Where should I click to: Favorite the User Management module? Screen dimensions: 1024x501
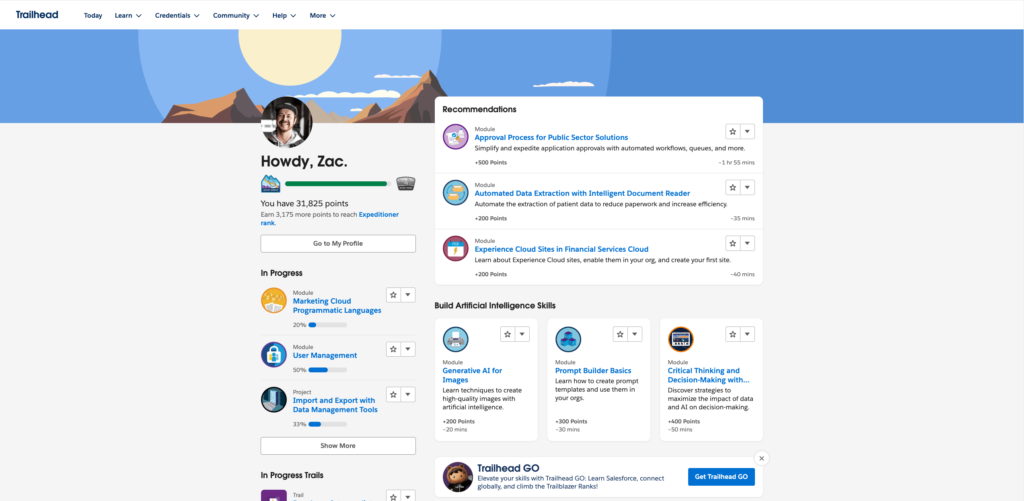393,349
